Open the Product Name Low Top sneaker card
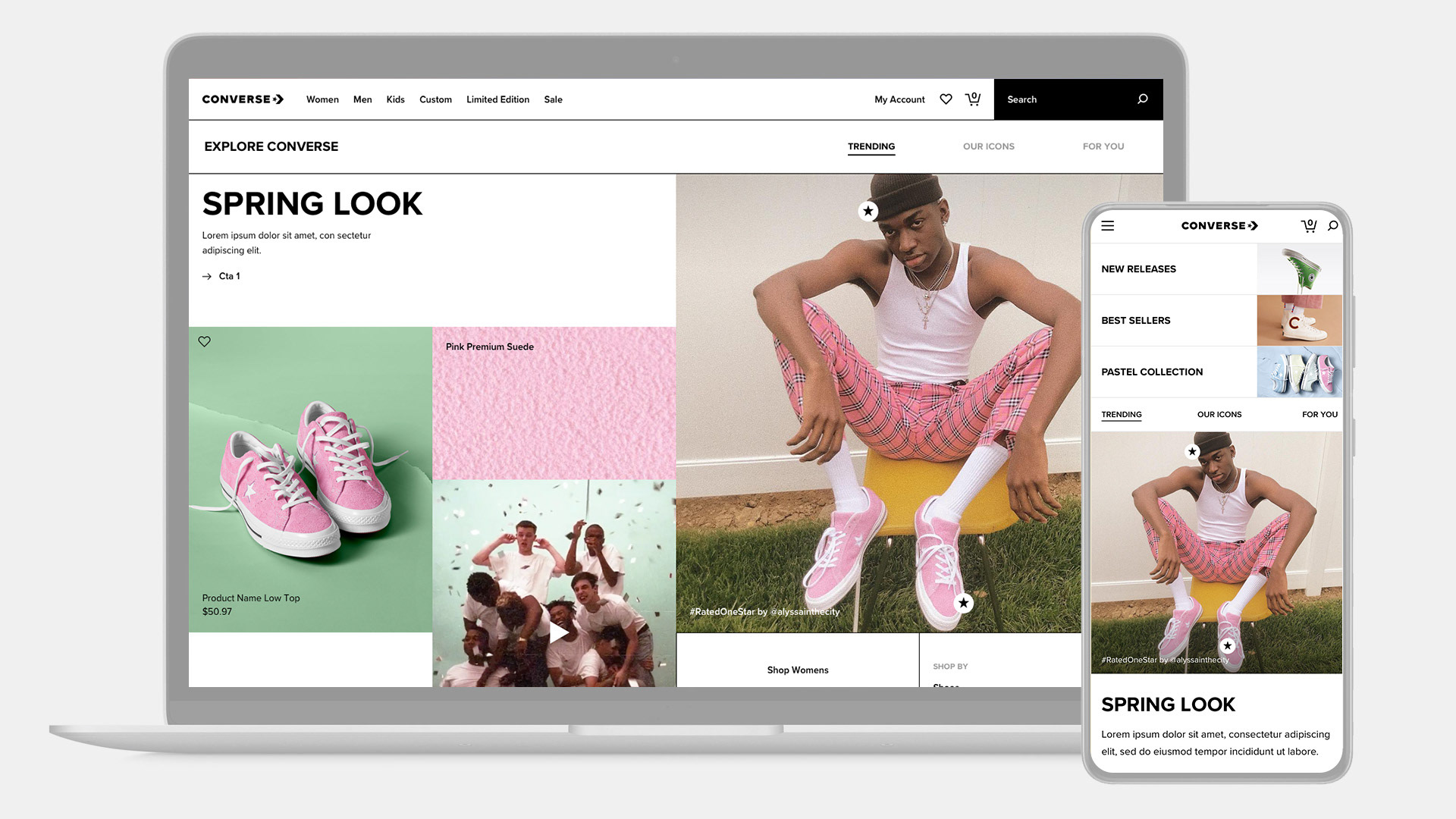Viewport: 1456px width, 819px height. 310,479
